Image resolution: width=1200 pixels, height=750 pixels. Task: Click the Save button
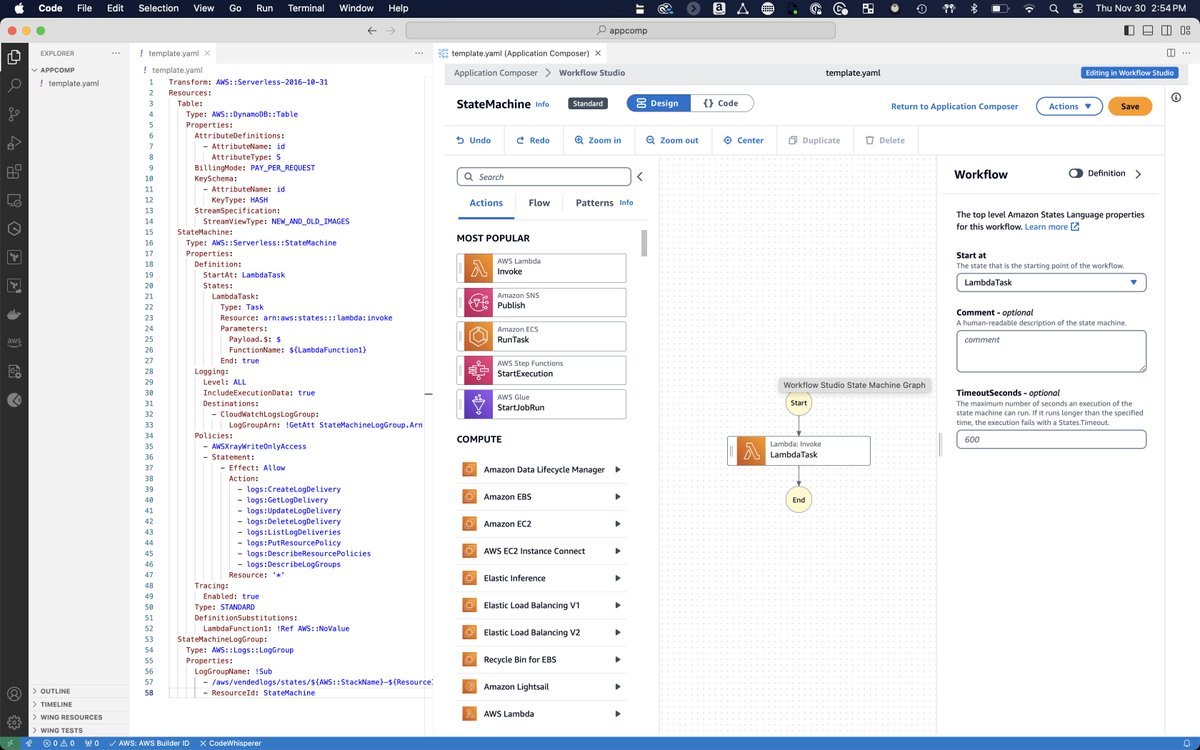point(1130,106)
